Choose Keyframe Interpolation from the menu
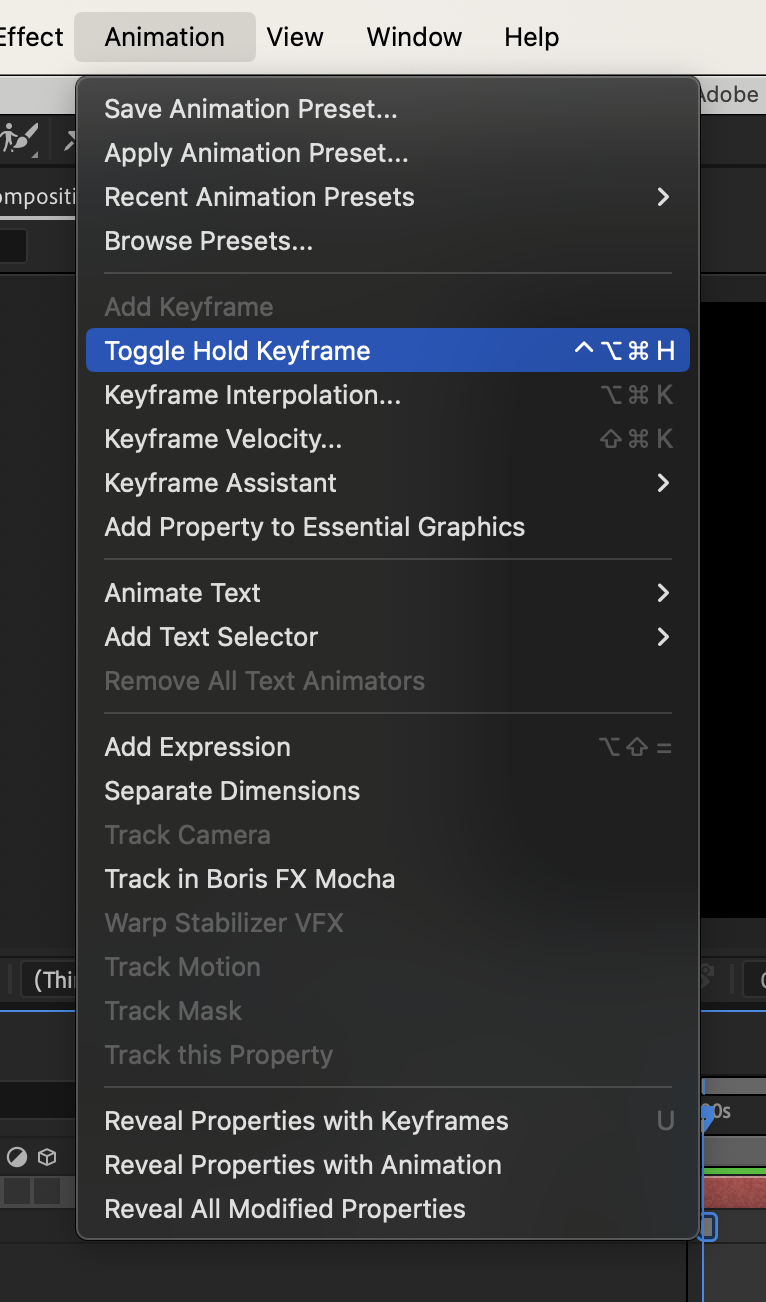The width and height of the screenshot is (766, 1302). click(x=252, y=394)
